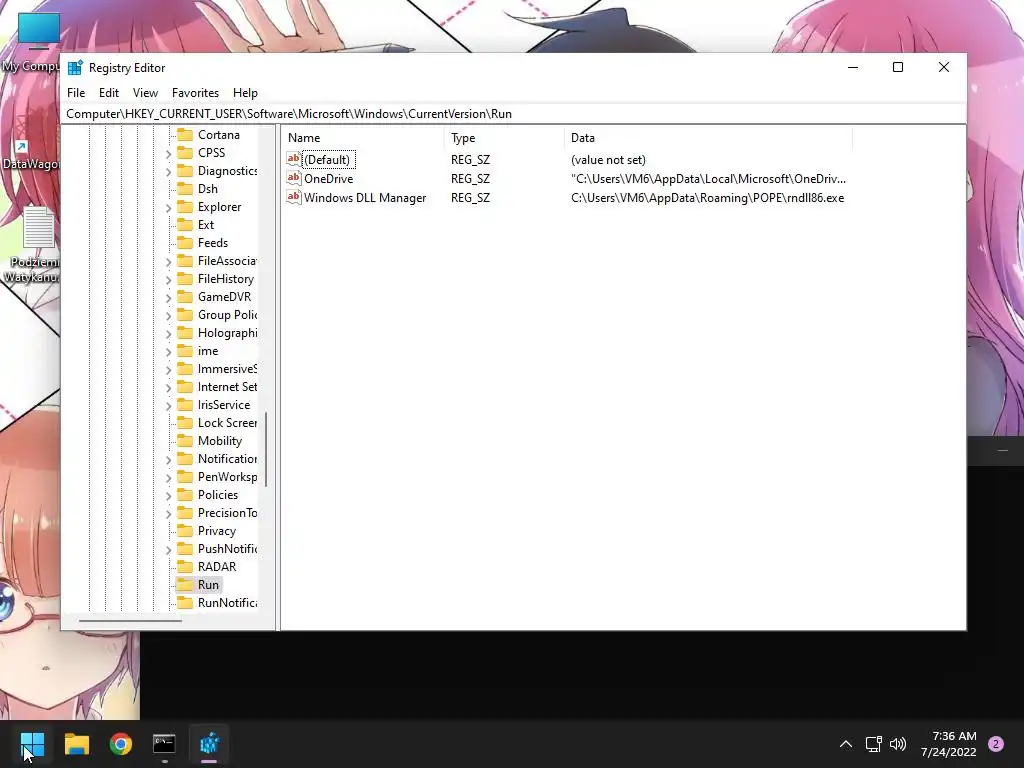Open the Help menu

[x=246, y=93]
